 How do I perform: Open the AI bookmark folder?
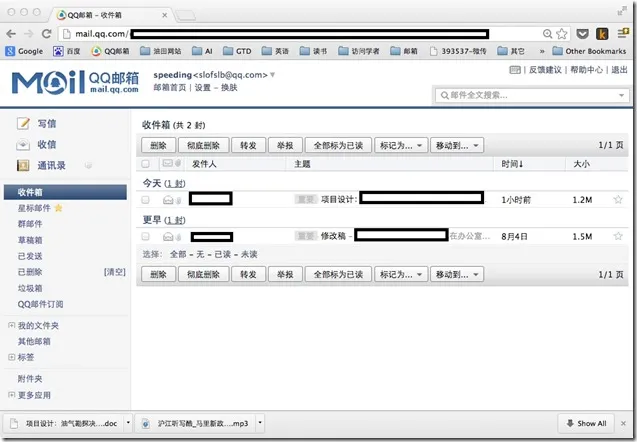click(202, 51)
